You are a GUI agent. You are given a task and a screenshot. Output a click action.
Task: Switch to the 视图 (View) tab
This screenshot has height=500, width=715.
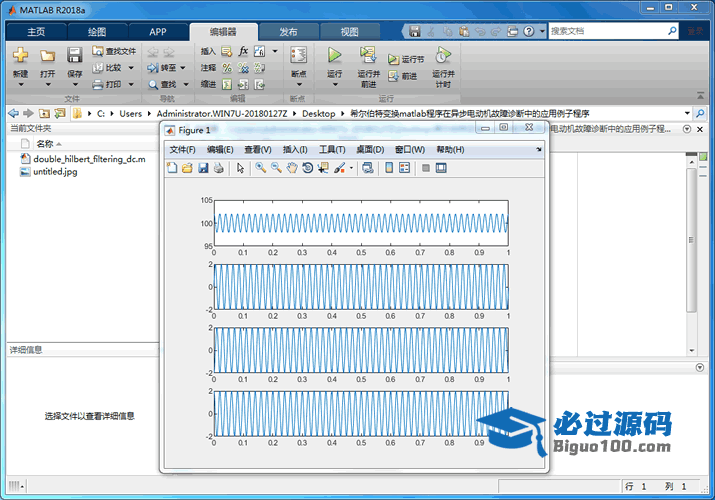coord(350,32)
